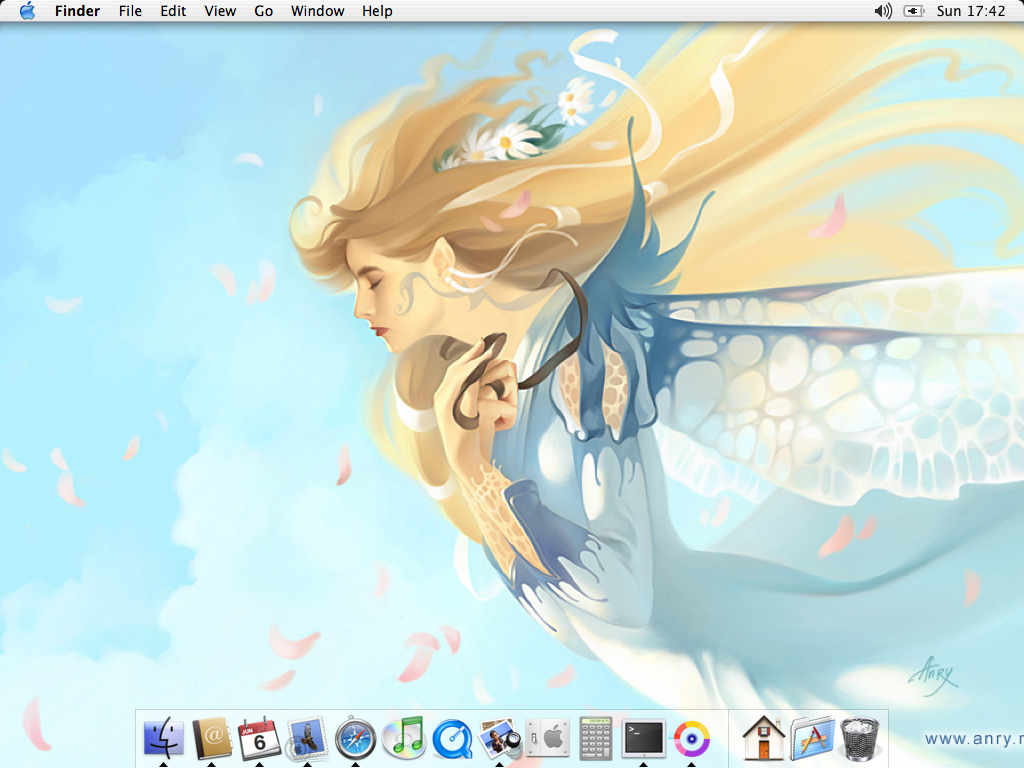Screen dimensions: 1024x768
Task: Open the Go menu
Action: tap(263, 11)
